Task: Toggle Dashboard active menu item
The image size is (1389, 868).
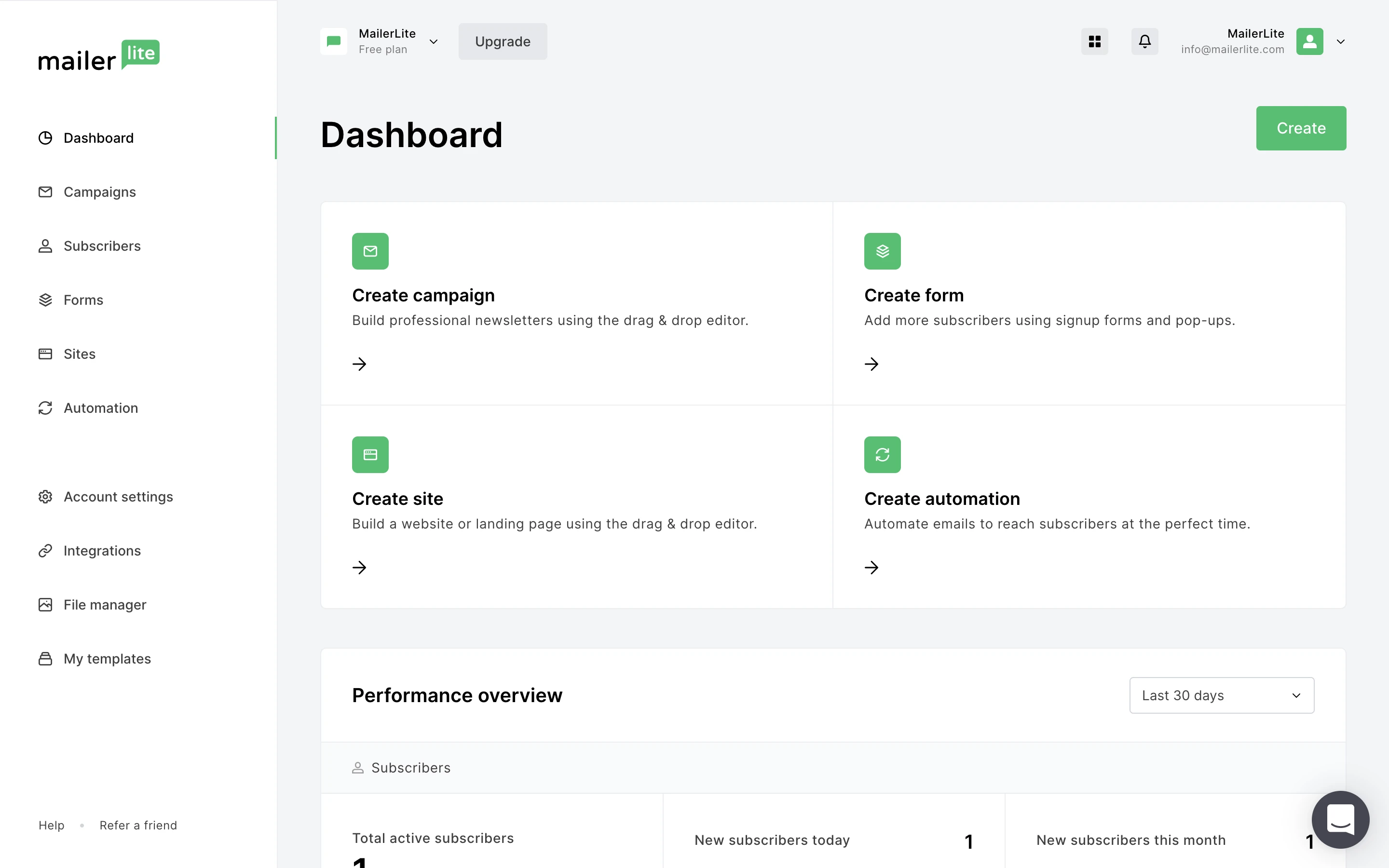Action: [98, 137]
